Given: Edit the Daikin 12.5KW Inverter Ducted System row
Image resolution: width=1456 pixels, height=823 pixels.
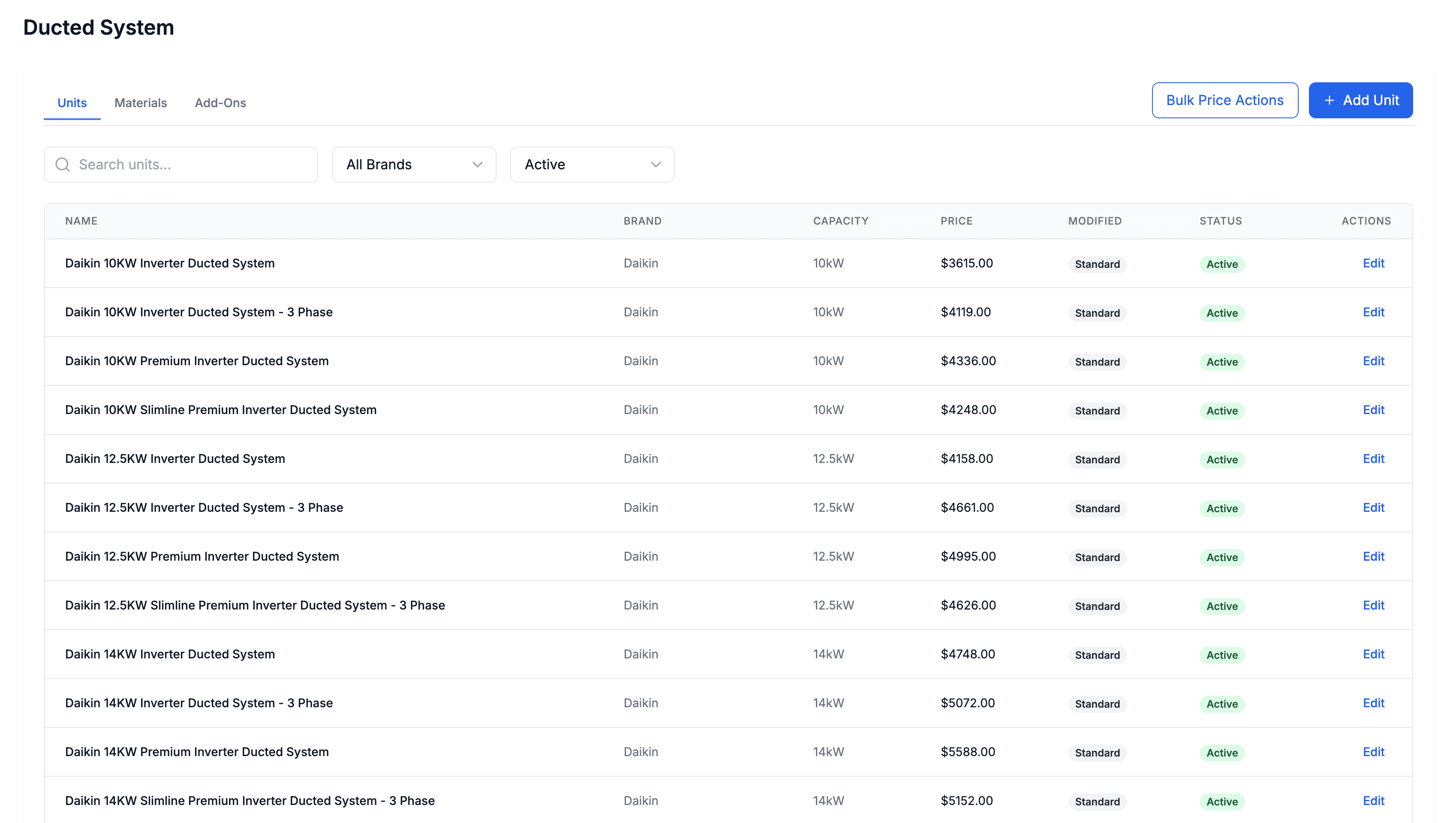Looking at the screenshot, I should (x=1373, y=459).
